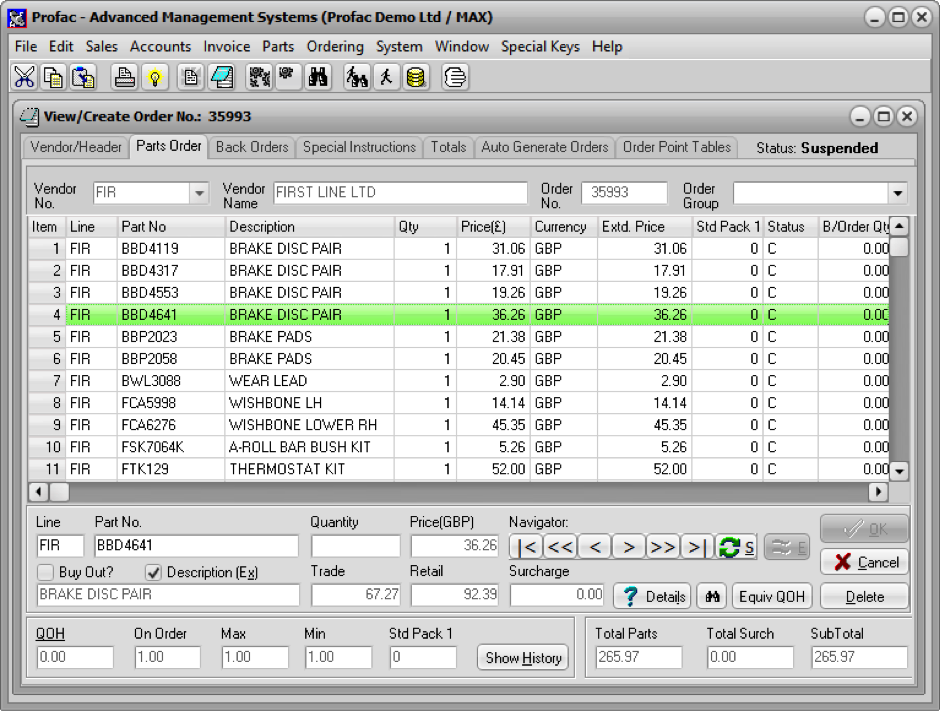The width and height of the screenshot is (941, 711).
Task: Click the stacked lines list toolbar icon
Action: click(455, 77)
